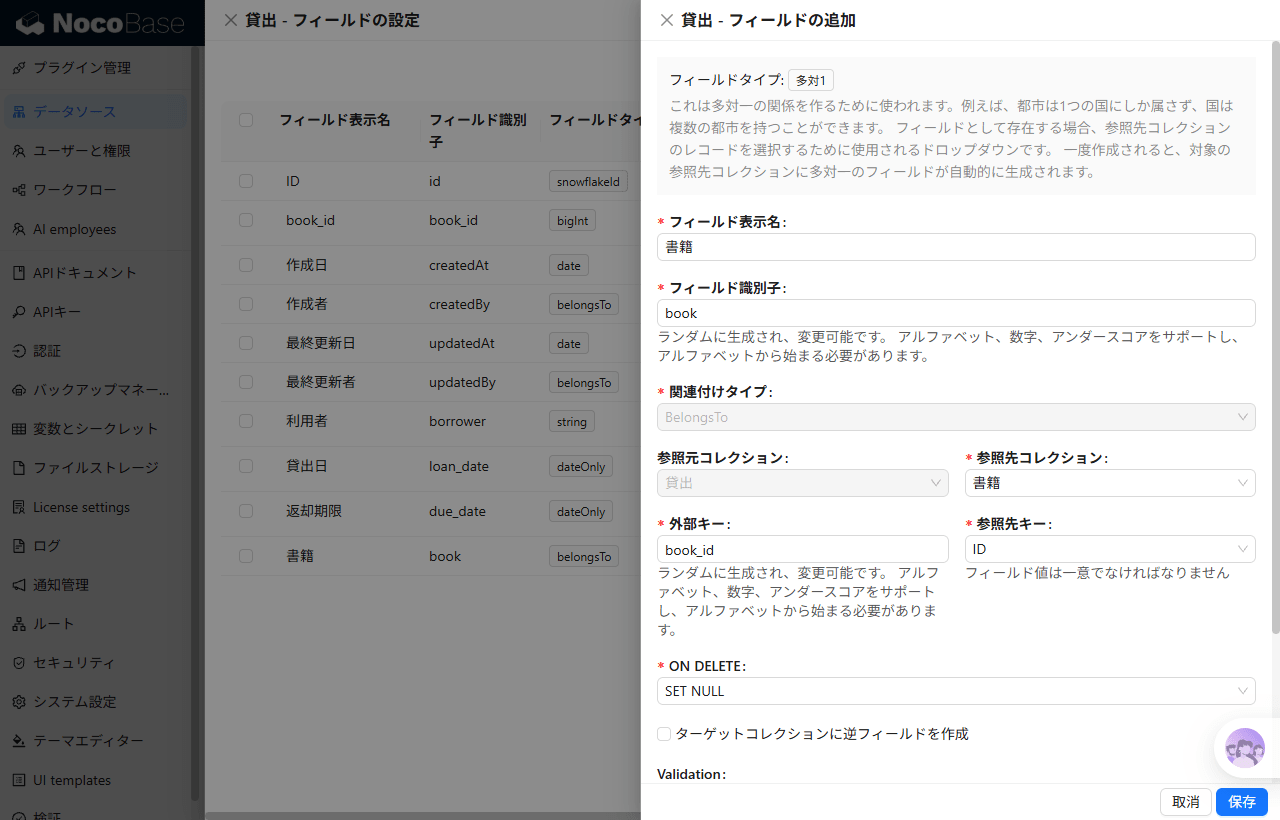Click the ユーザーと権限 icon in sidebar
The height and width of the screenshot is (820, 1280).
(19, 151)
